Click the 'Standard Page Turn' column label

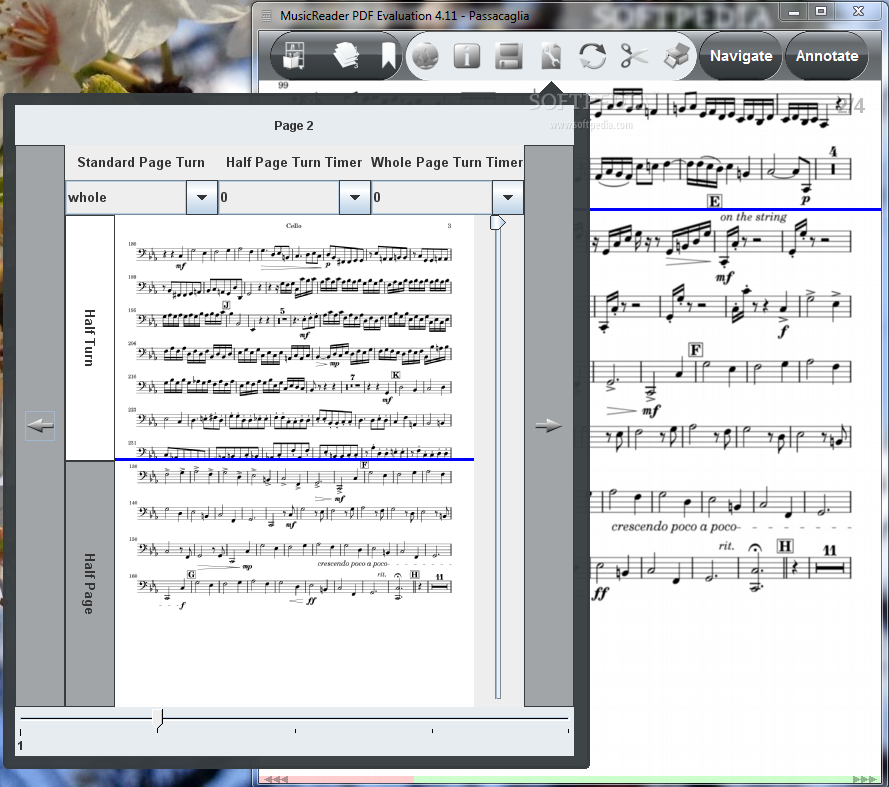(141, 162)
